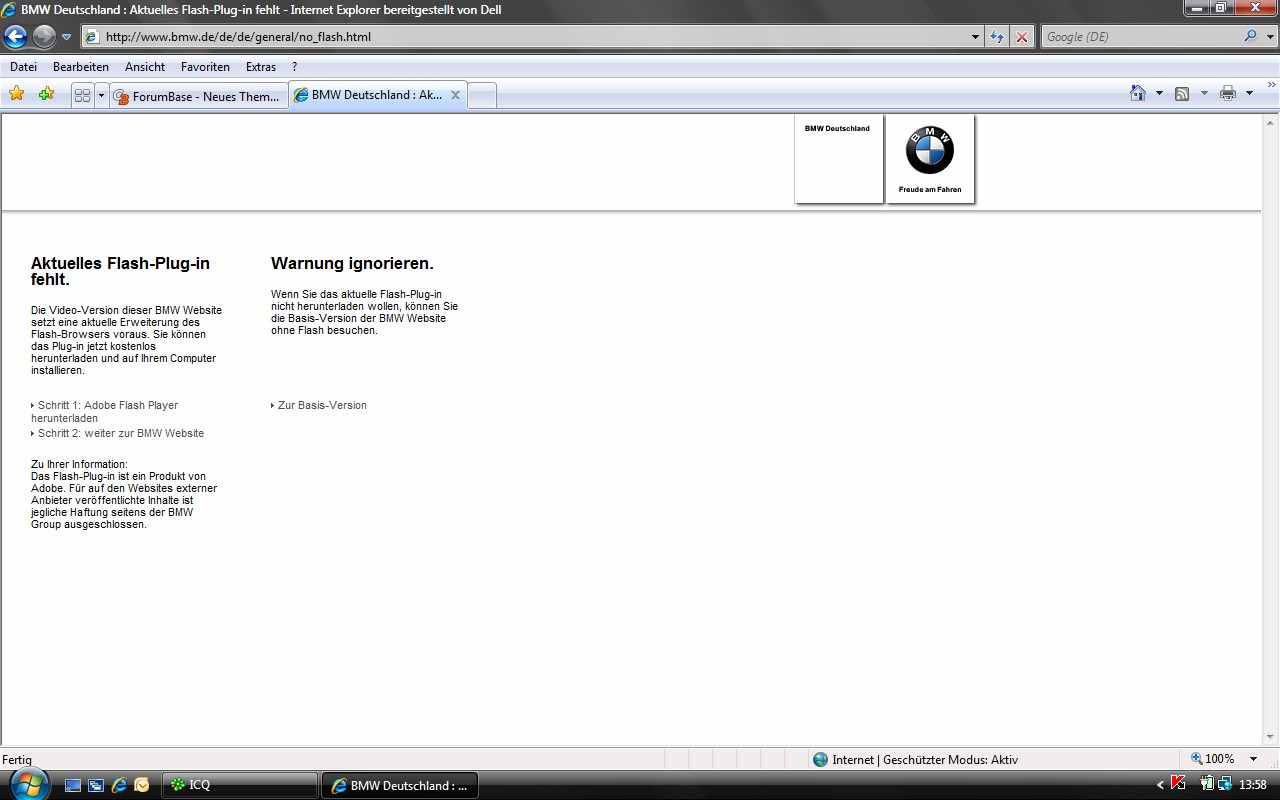Click the Add to Favorites icon
Screen dimensions: 1280x800
coord(46,94)
